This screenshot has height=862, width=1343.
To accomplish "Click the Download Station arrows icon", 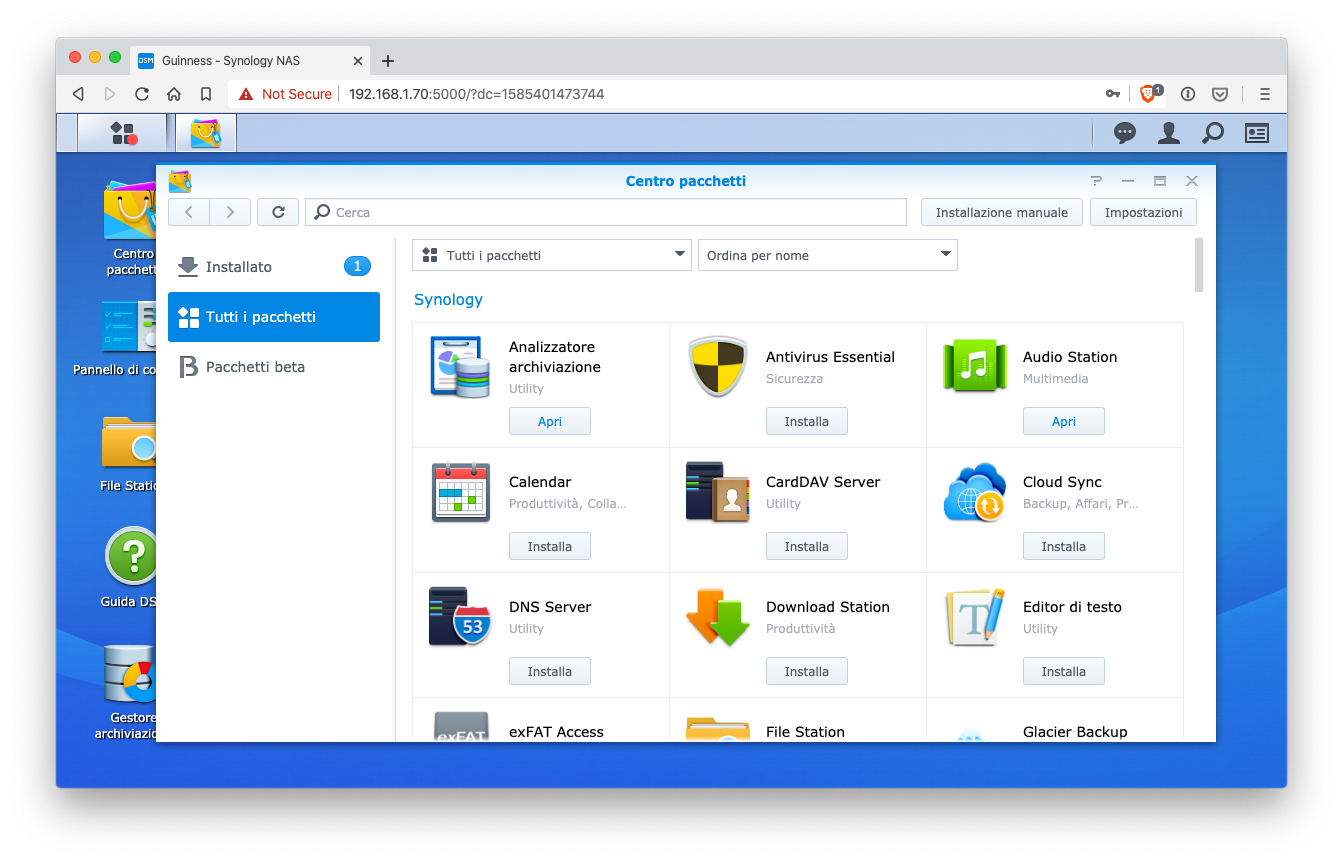I will [x=718, y=617].
